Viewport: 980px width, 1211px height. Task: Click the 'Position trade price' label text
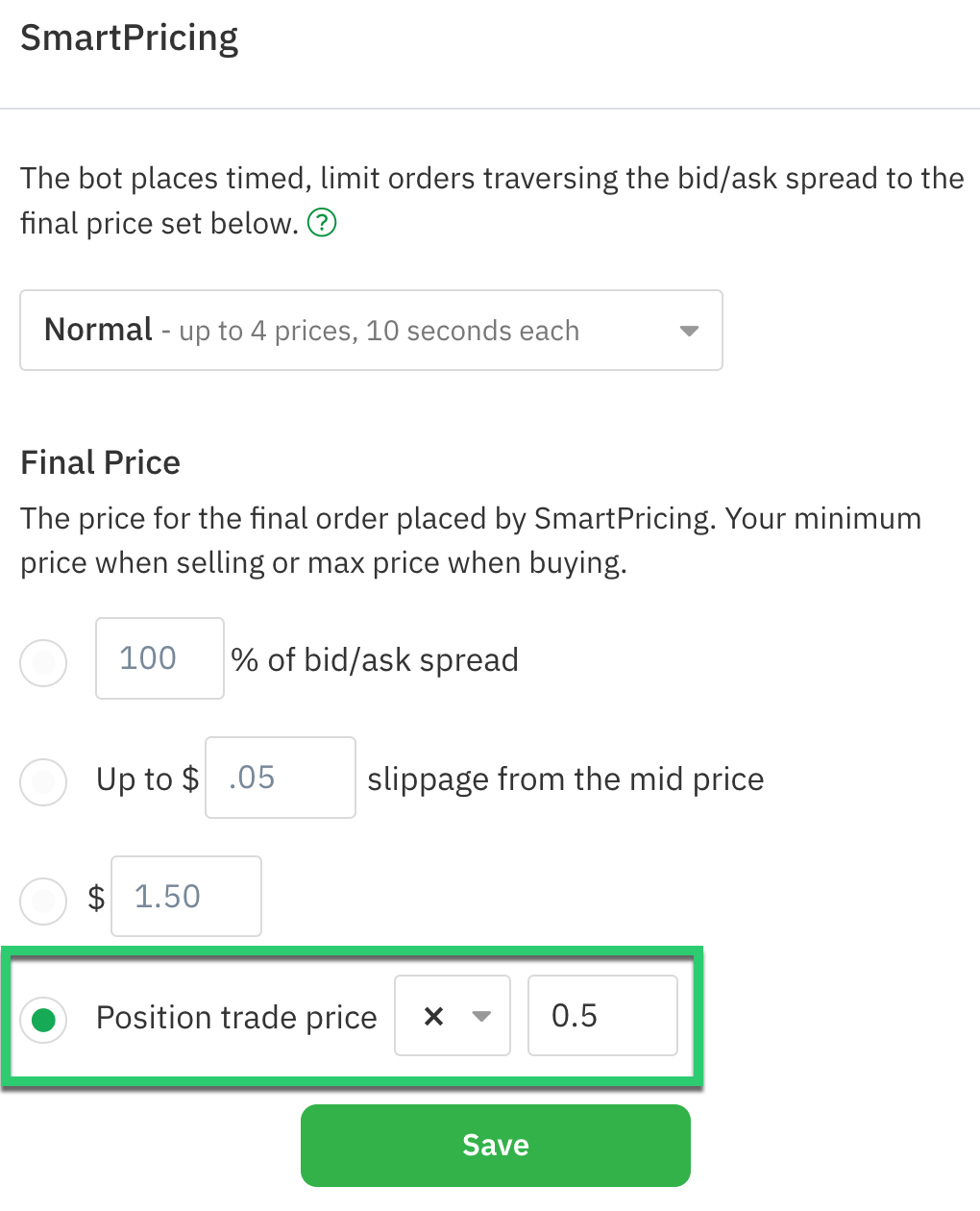click(x=235, y=1016)
